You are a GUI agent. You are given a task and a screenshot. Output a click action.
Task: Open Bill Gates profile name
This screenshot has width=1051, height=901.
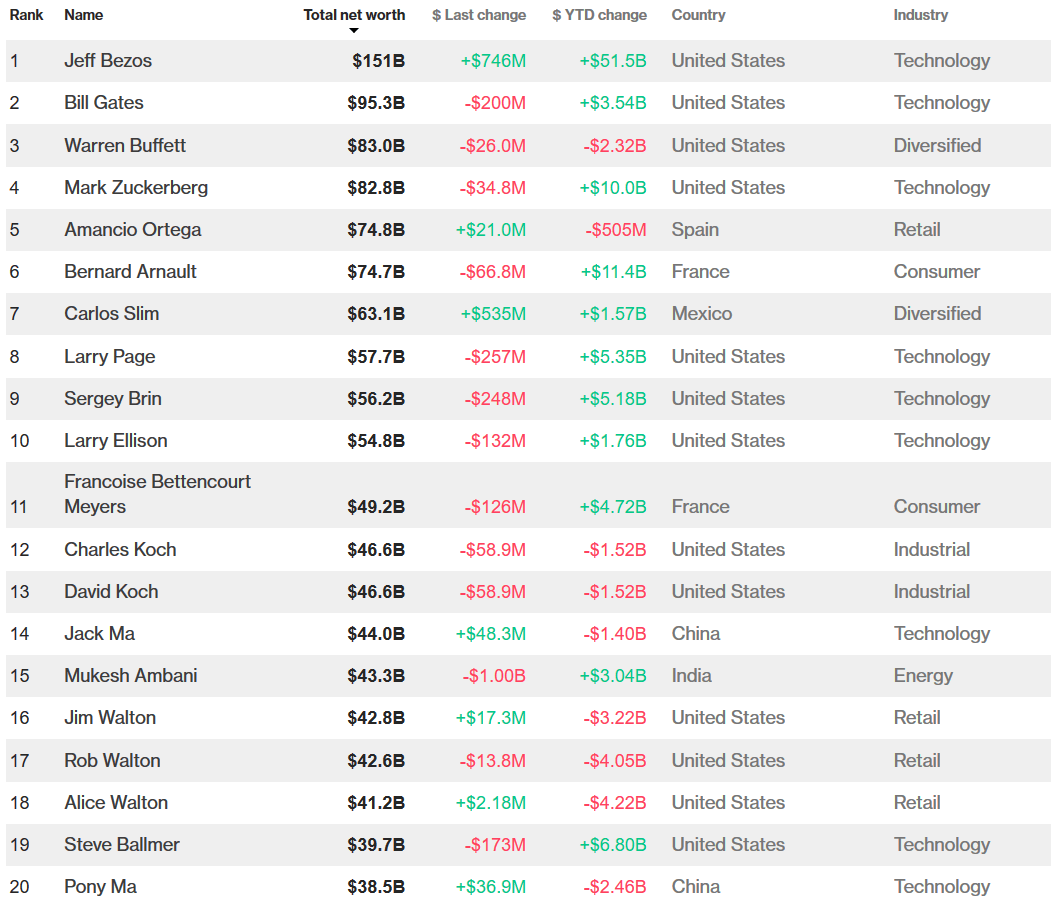pyautogui.click(x=104, y=103)
